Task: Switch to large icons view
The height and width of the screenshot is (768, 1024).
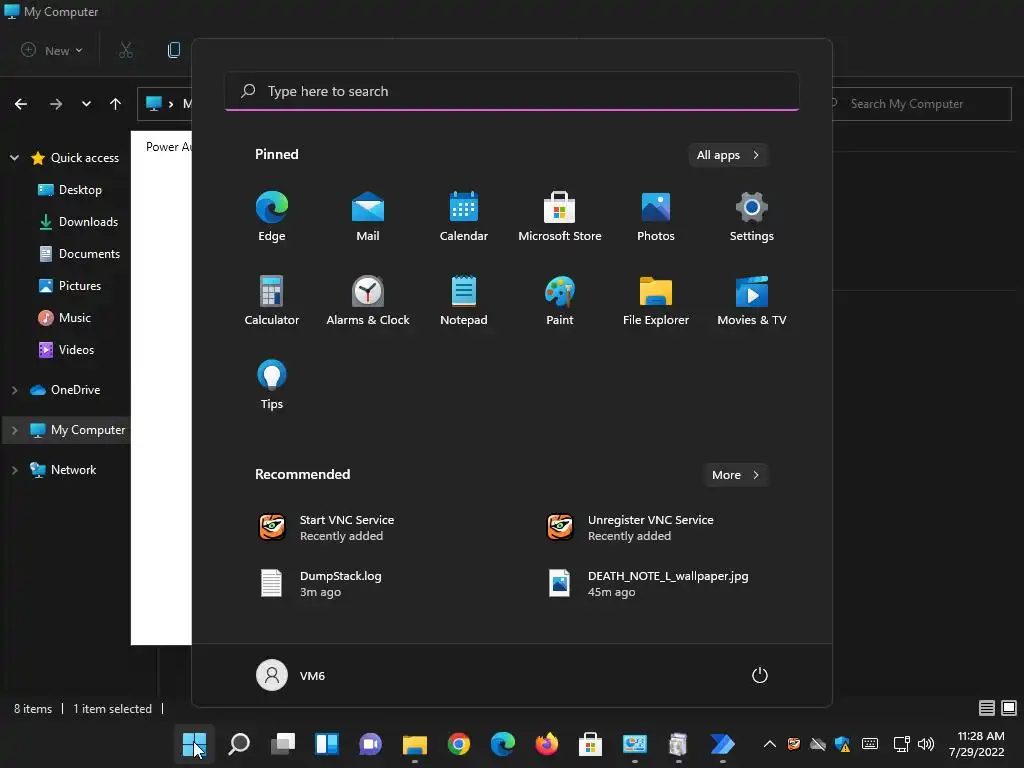Action: (x=1009, y=708)
